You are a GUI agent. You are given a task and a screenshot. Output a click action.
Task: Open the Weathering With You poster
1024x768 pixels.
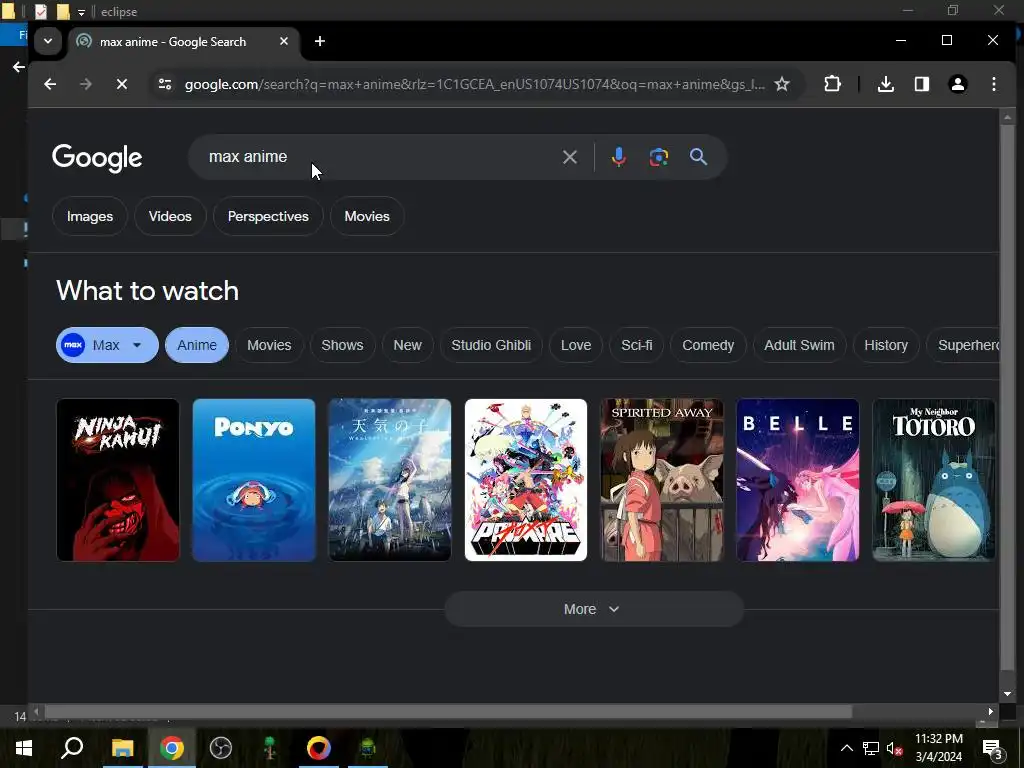[x=390, y=480]
